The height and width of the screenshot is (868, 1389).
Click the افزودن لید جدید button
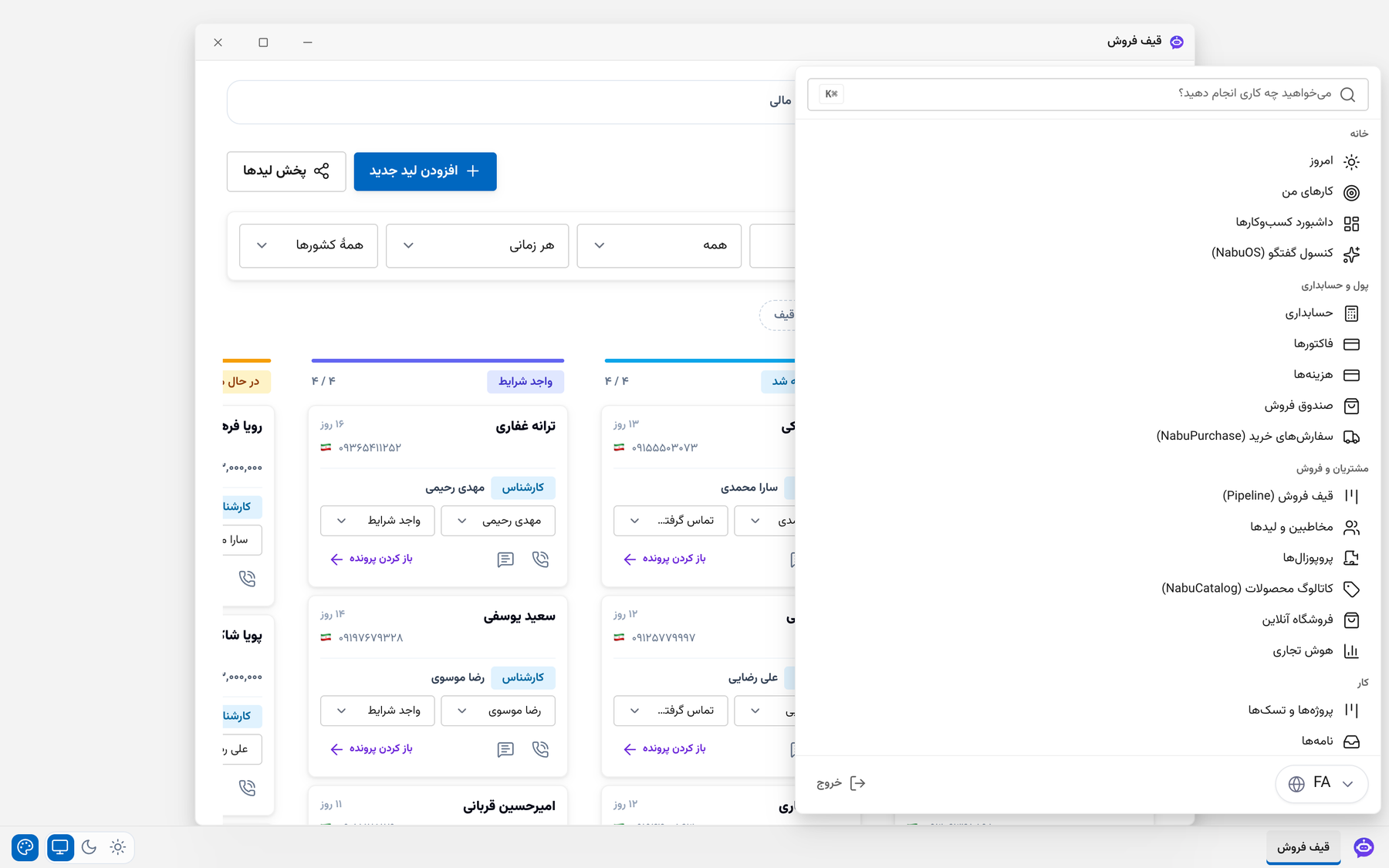(425, 171)
